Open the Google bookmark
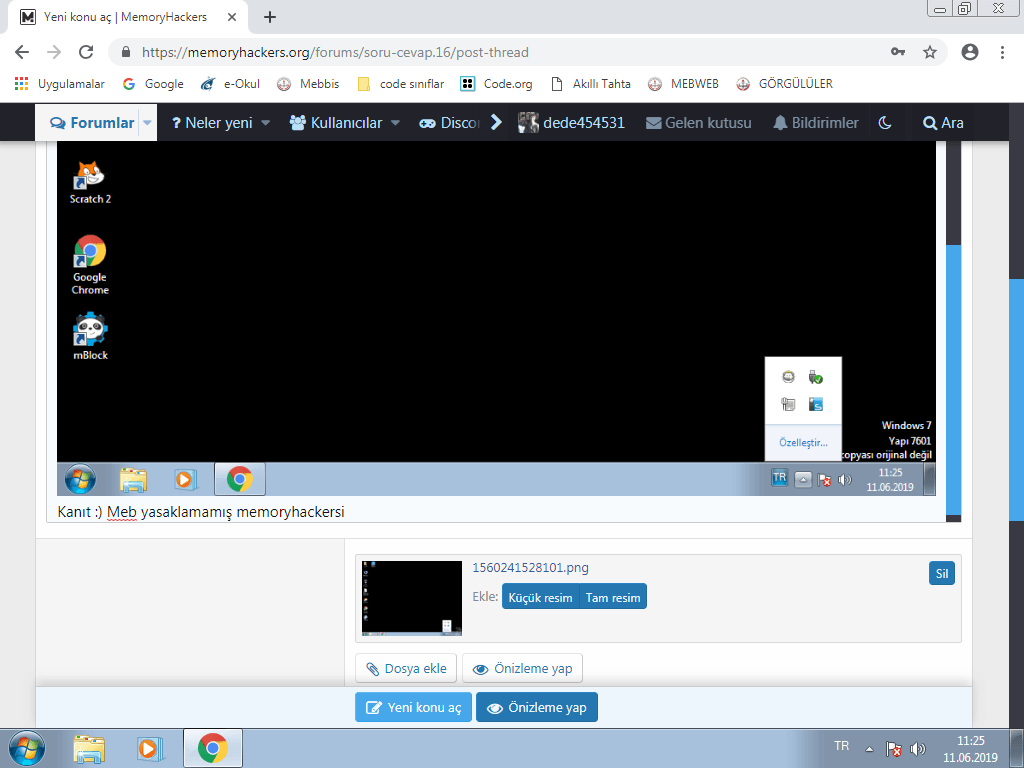Image resolution: width=1024 pixels, height=768 pixels. [x=153, y=84]
